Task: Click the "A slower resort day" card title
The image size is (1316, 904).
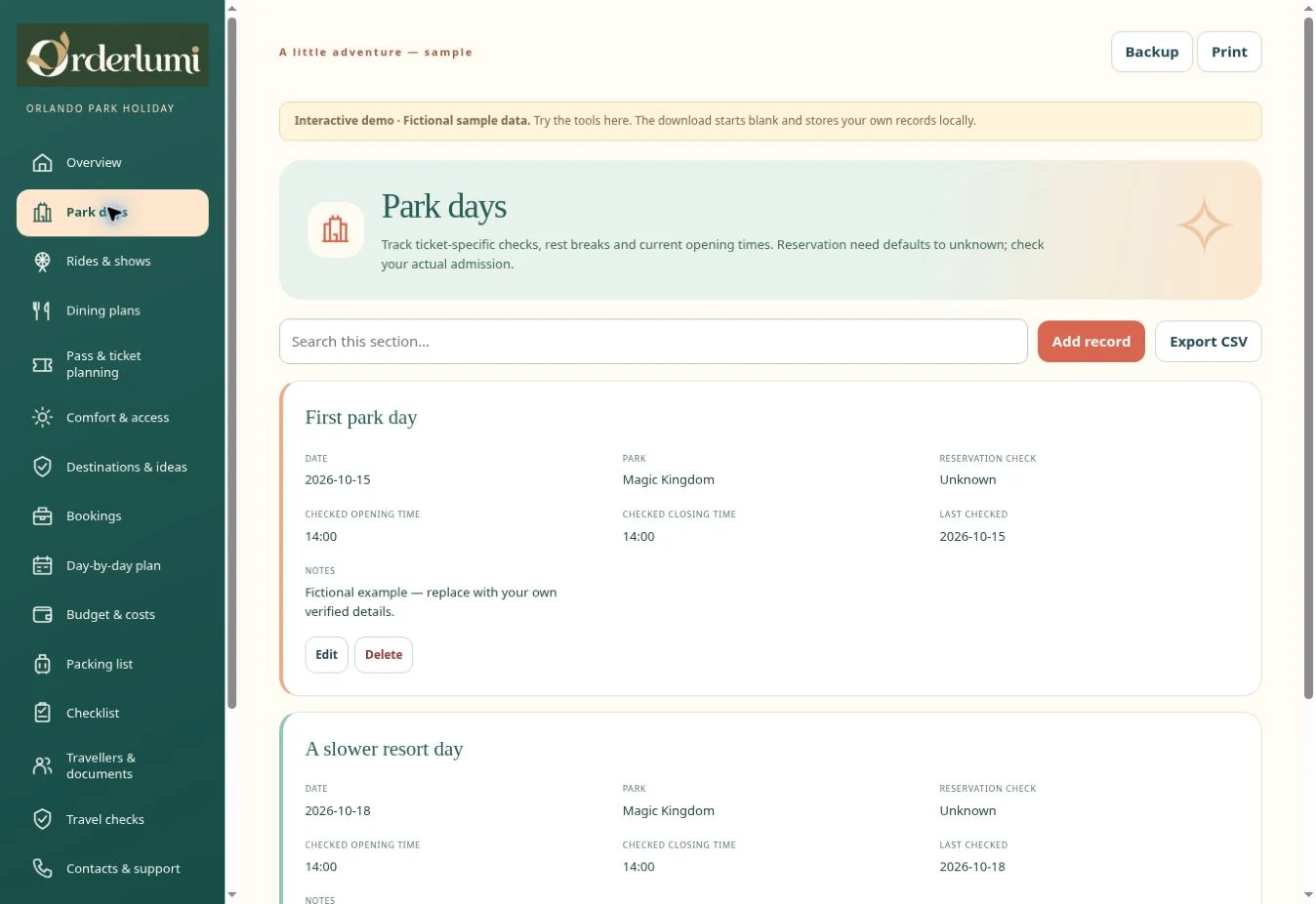Action: (x=385, y=749)
